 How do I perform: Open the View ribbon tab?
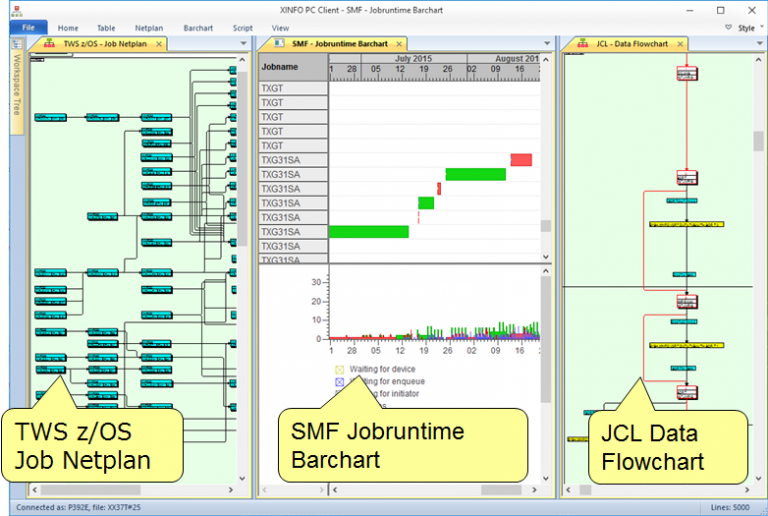(280, 28)
